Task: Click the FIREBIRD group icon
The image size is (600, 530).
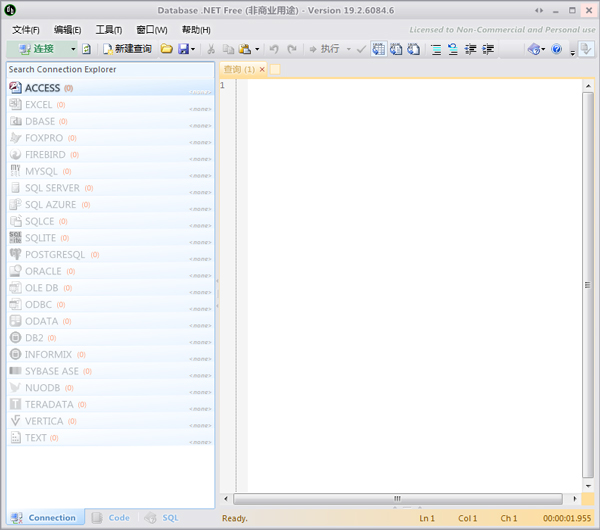Action: point(15,155)
